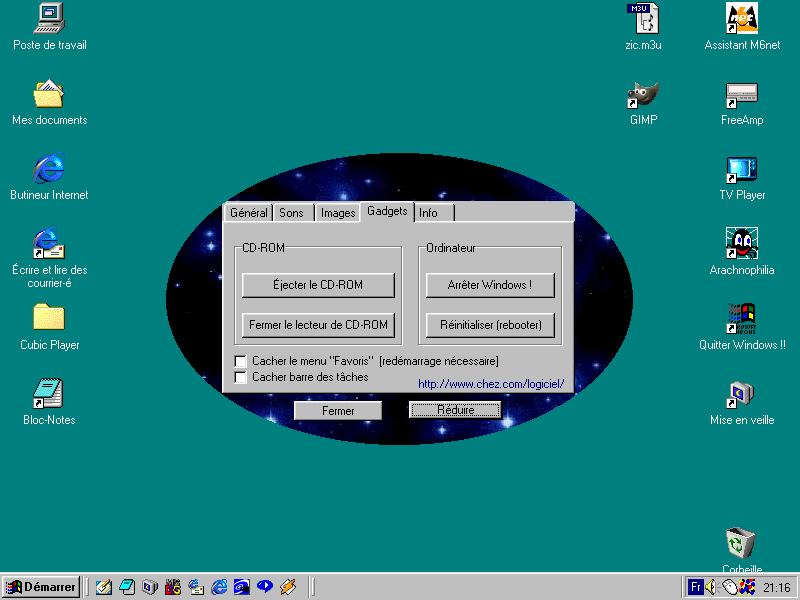Click the cyan notepad quick launch icon

point(127,587)
